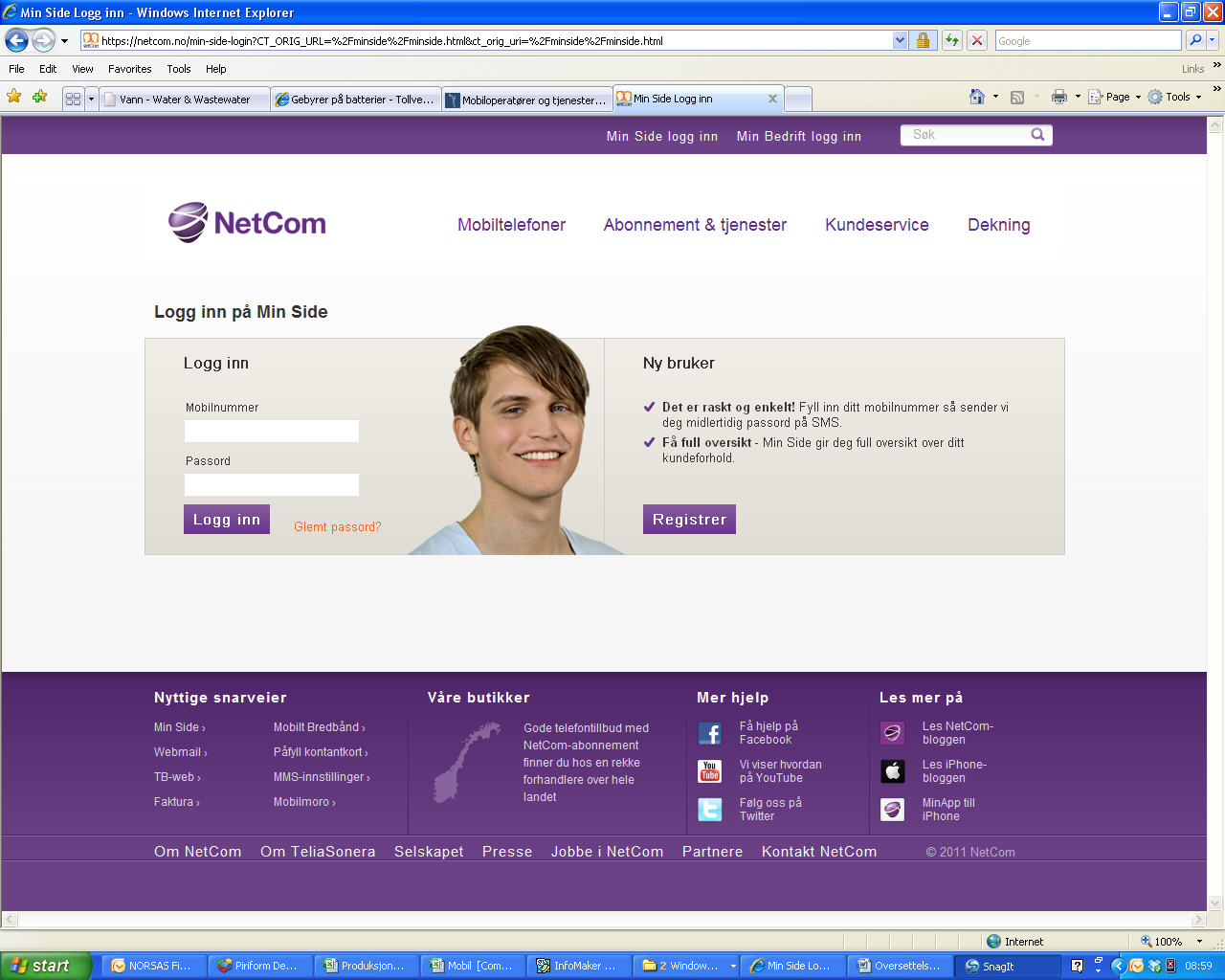Click the MinApp till iPhone icon
1225x980 pixels.
(892, 810)
